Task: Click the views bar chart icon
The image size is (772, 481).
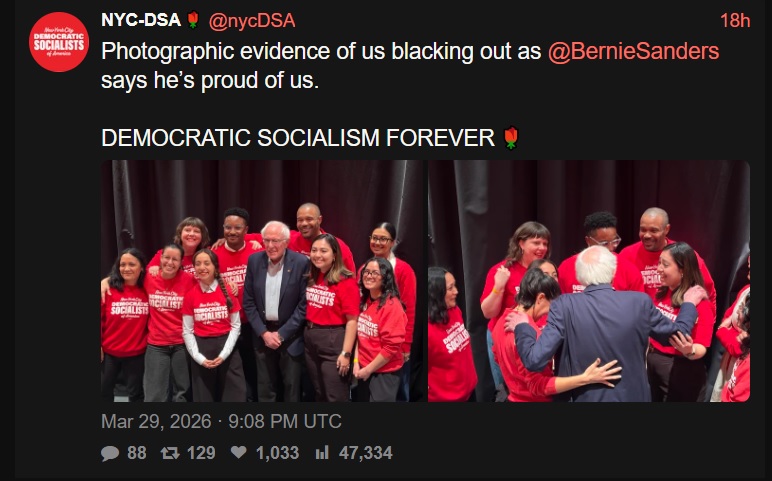Action: [322, 453]
